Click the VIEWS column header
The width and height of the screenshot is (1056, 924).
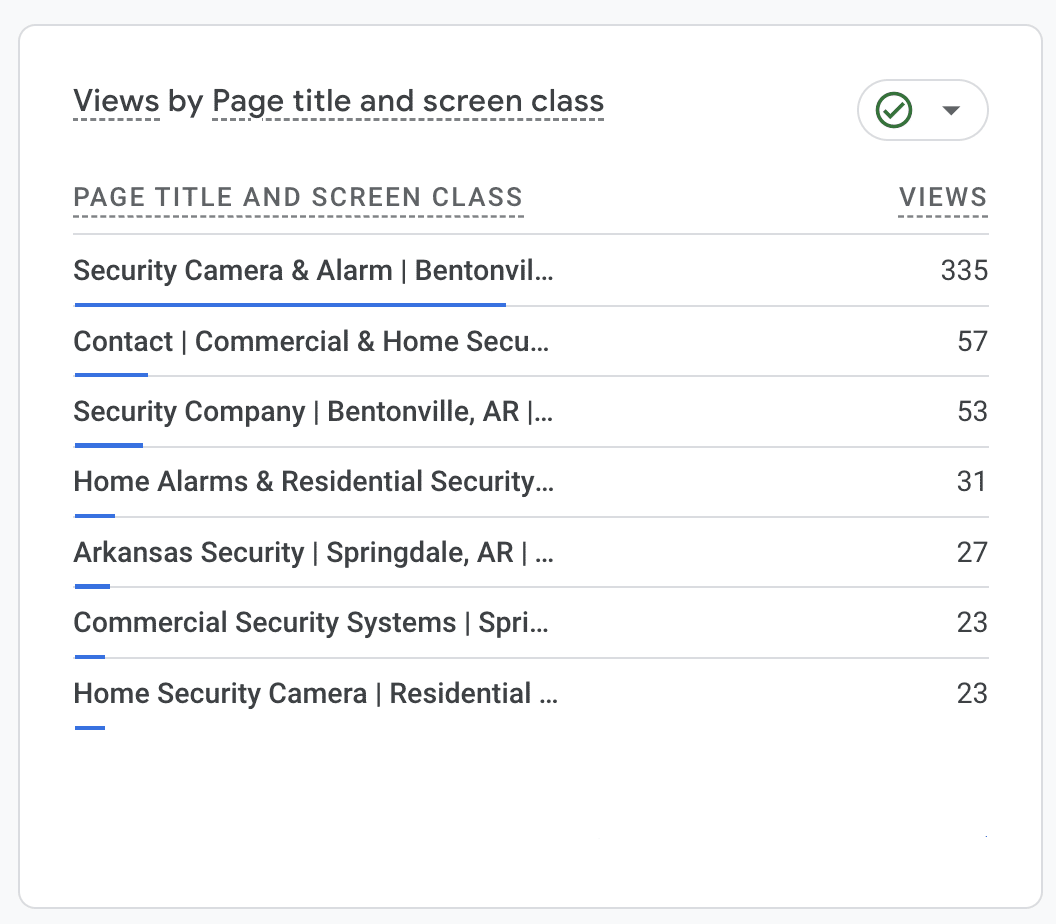point(942,198)
